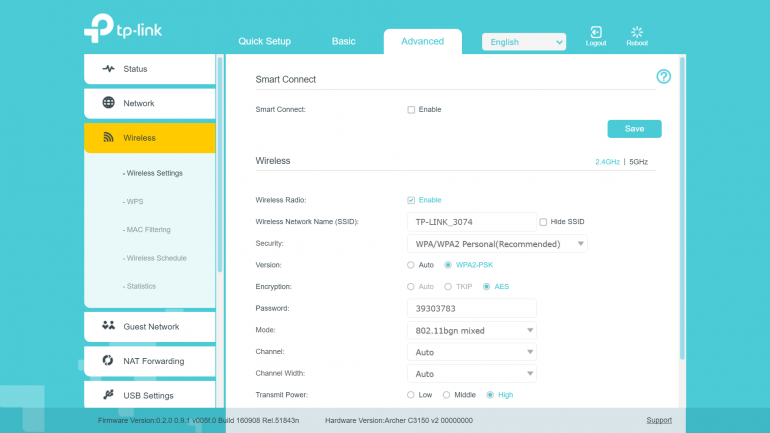
Task: Click the USB Settings icon
Action: pos(109,395)
